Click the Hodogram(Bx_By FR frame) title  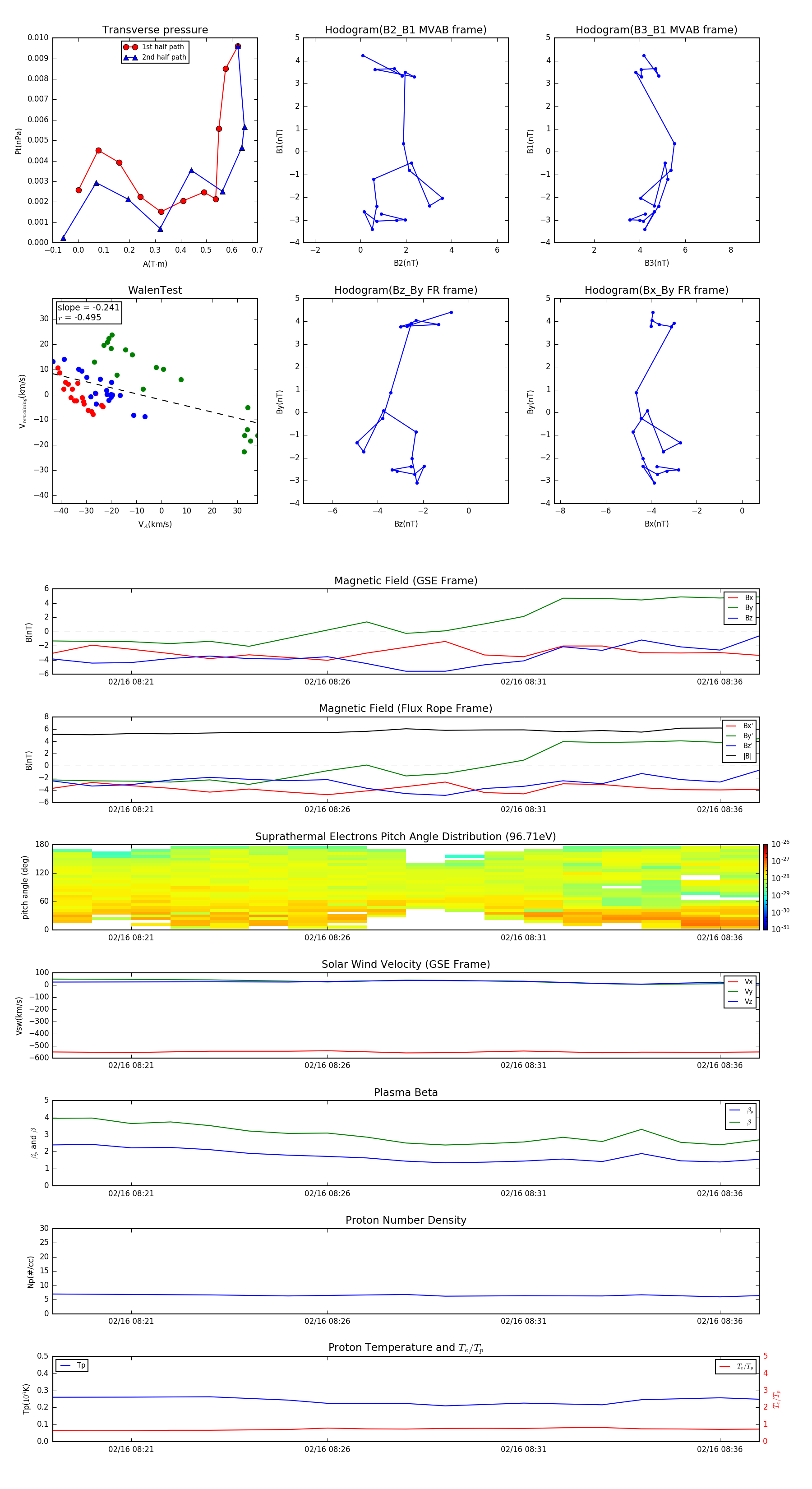tap(656, 290)
